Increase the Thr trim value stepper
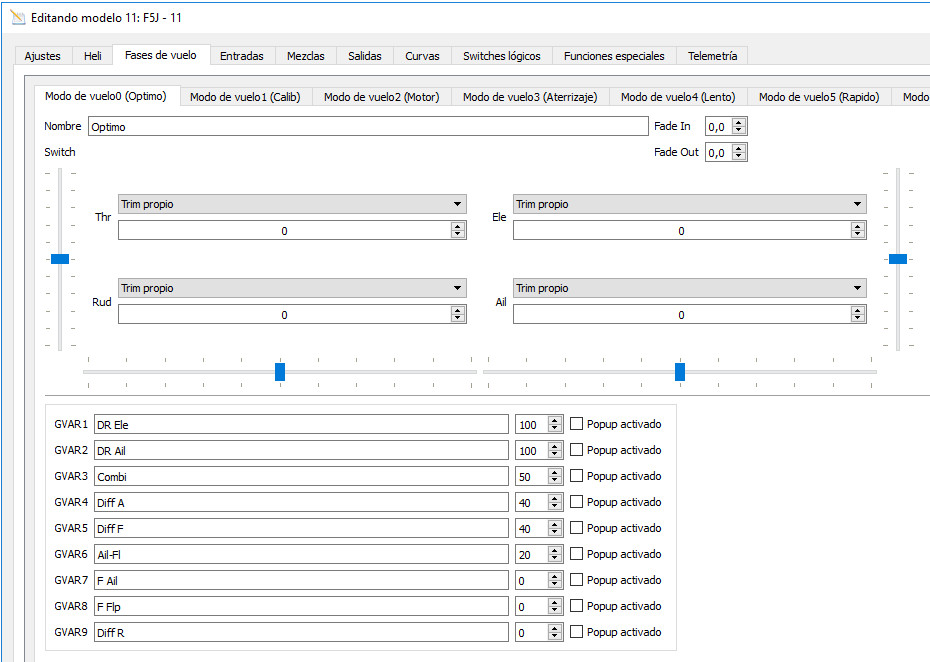 pyautogui.click(x=458, y=226)
